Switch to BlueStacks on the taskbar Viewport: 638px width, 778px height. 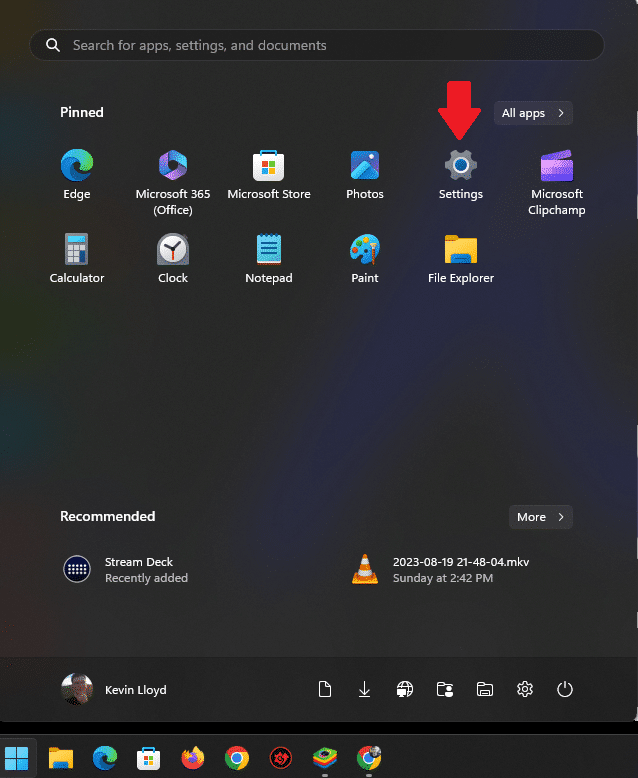pos(325,758)
